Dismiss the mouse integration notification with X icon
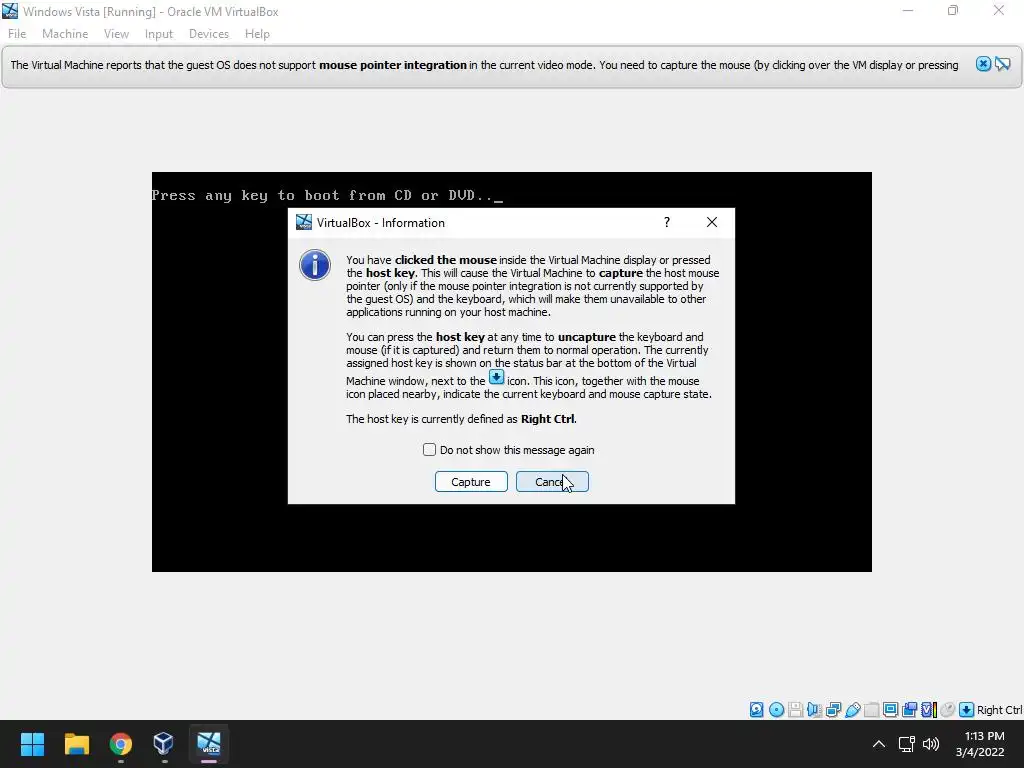The width and height of the screenshot is (1024, 768). coord(983,64)
